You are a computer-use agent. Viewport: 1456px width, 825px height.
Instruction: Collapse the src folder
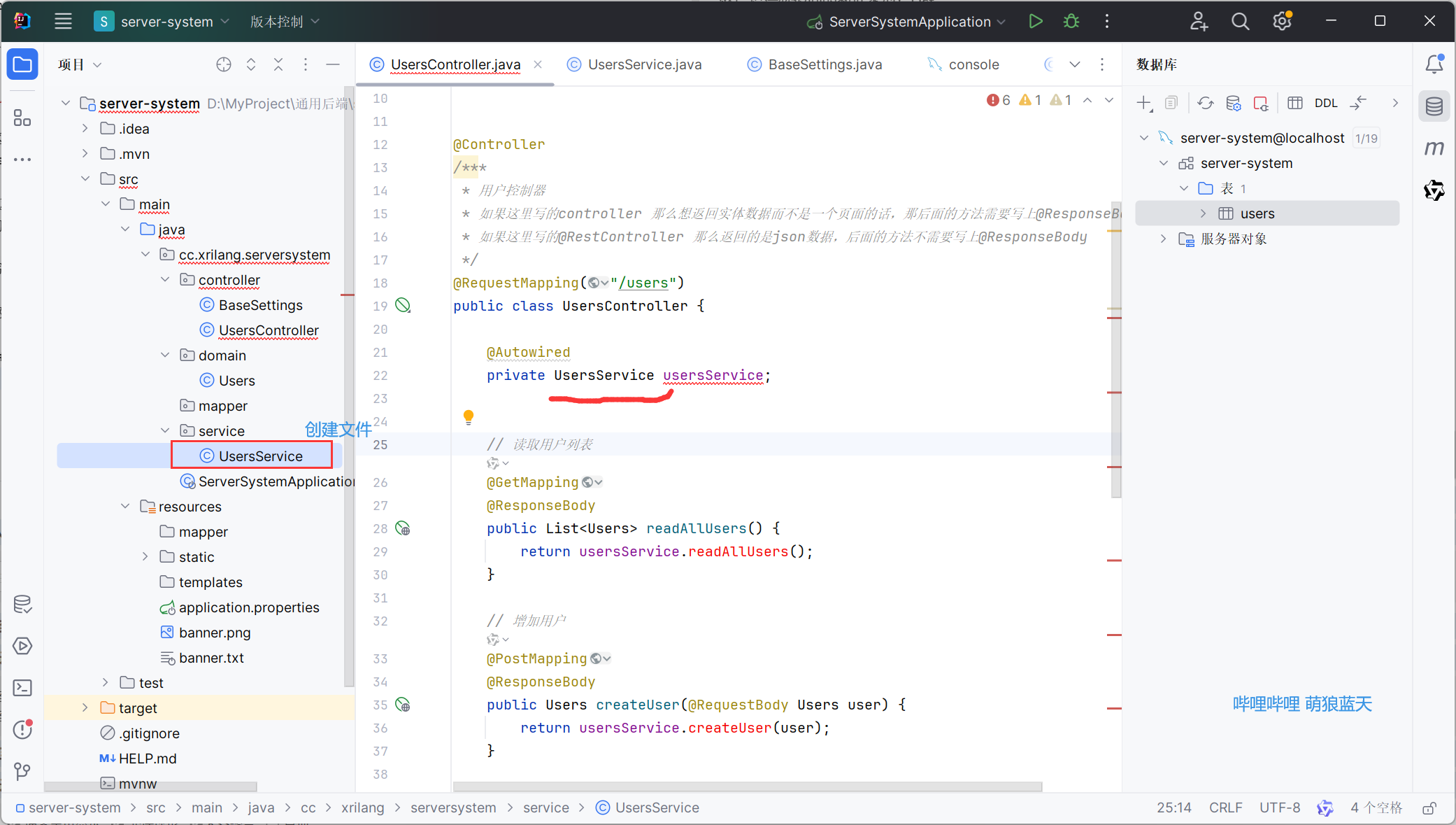pos(85,179)
